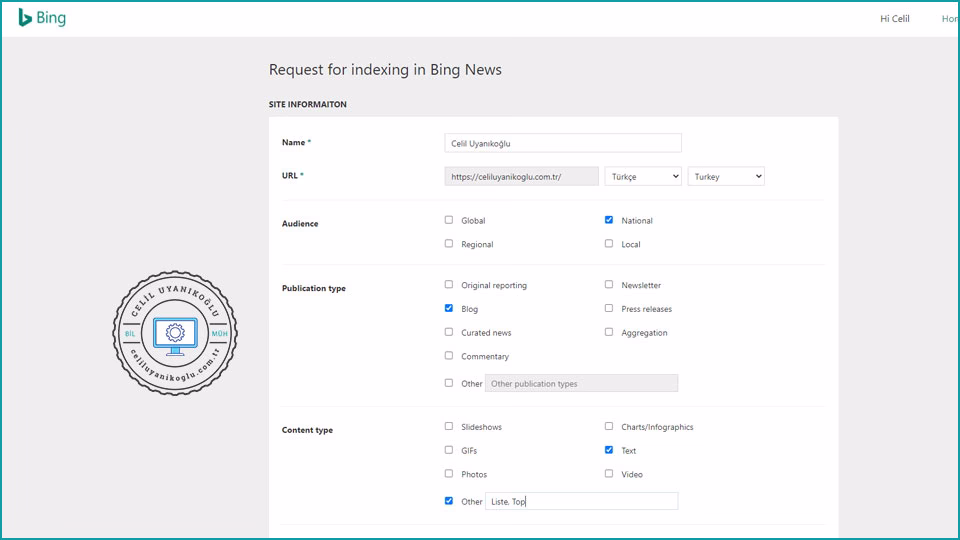Select the Commentary checkbox
Image resolution: width=960 pixels, height=540 pixels.
click(449, 356)
